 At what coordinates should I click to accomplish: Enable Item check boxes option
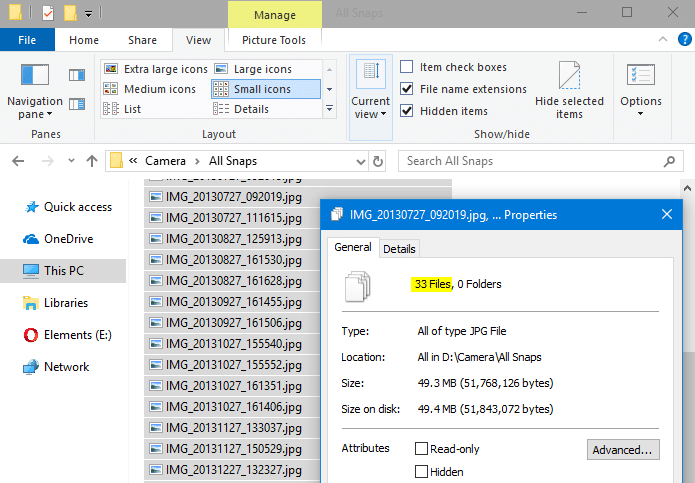coord(407,67)
